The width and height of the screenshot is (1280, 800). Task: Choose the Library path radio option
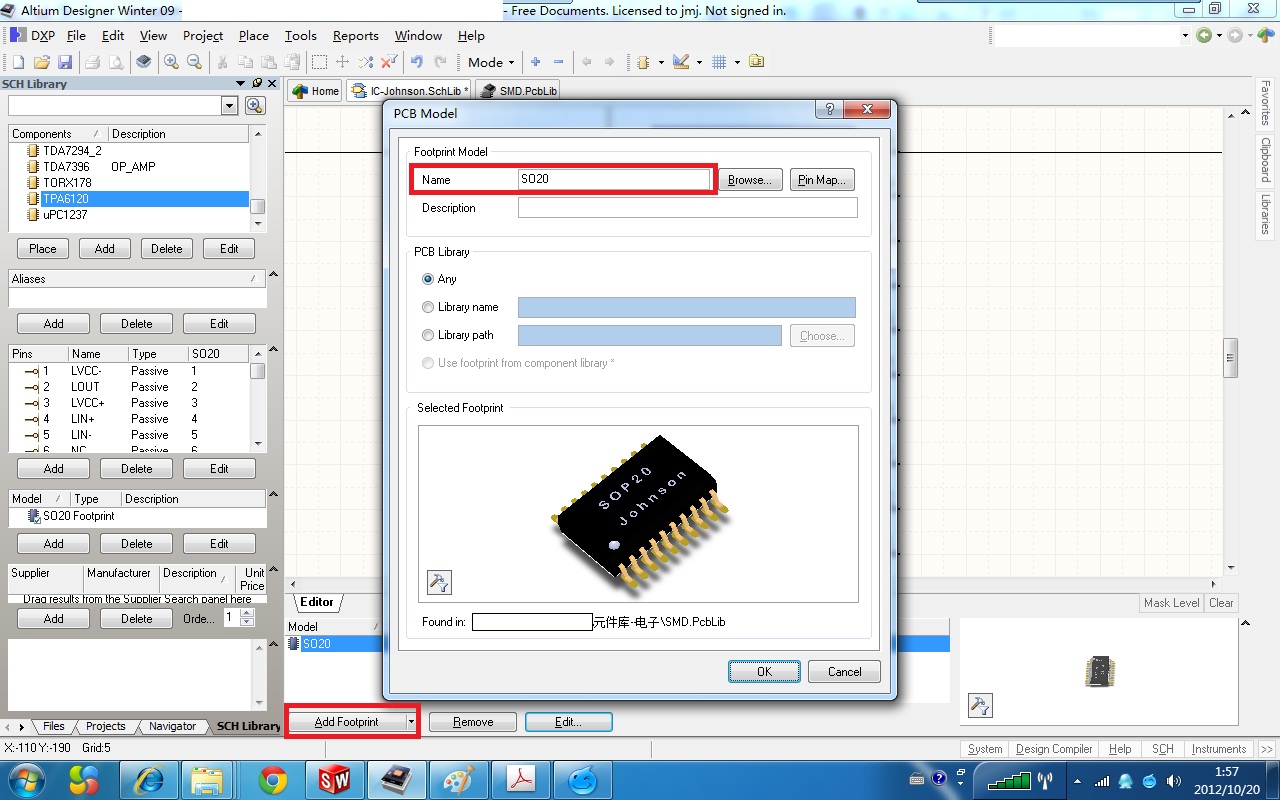point(428,335)
